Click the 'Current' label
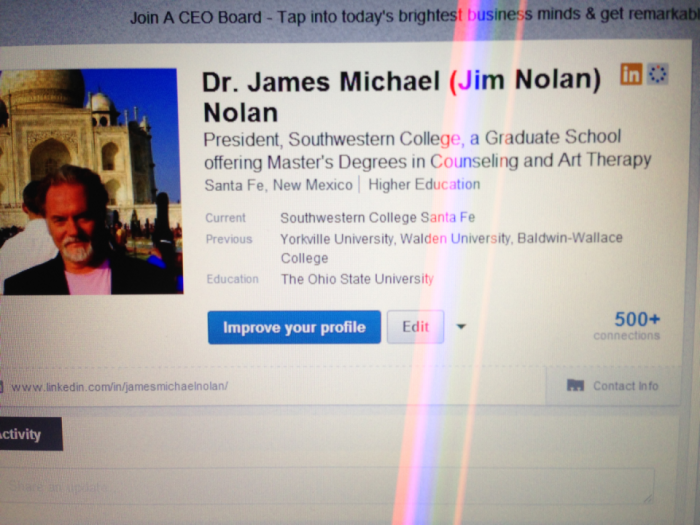The height and width of the screenshot is (525, 700). point(225,218)
